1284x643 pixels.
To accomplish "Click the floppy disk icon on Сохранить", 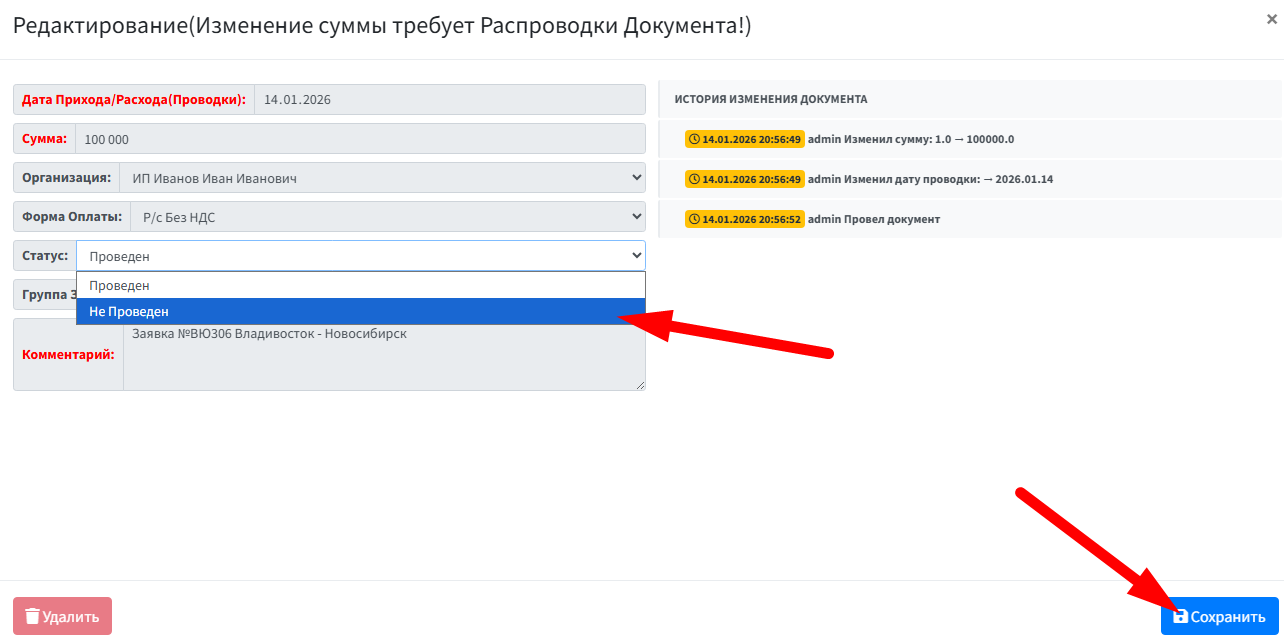I will [1180, 616].
